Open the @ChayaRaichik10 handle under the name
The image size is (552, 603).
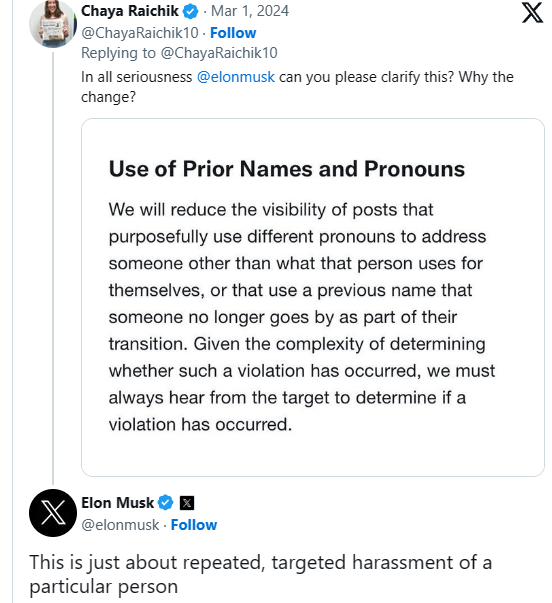[x=140, y=33]
